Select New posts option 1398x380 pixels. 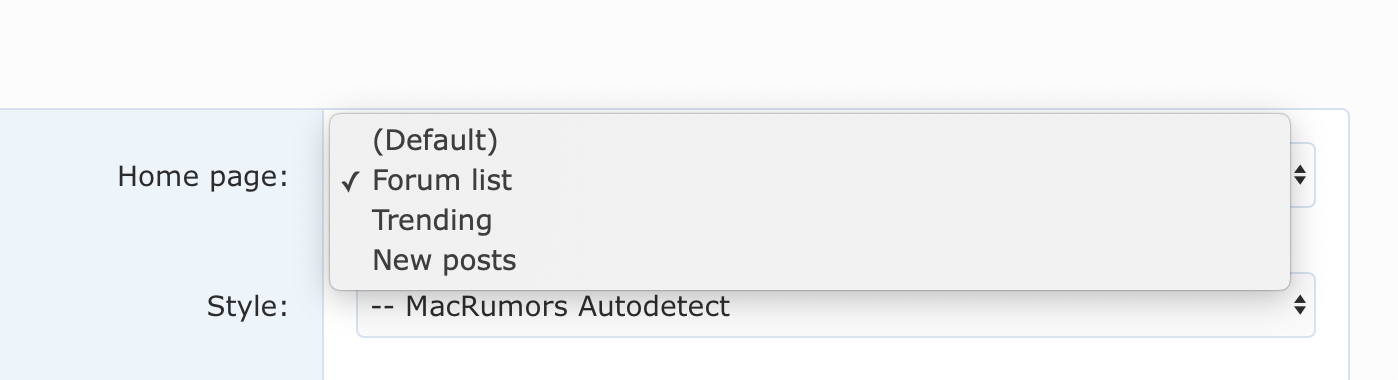tap(809, 260)
